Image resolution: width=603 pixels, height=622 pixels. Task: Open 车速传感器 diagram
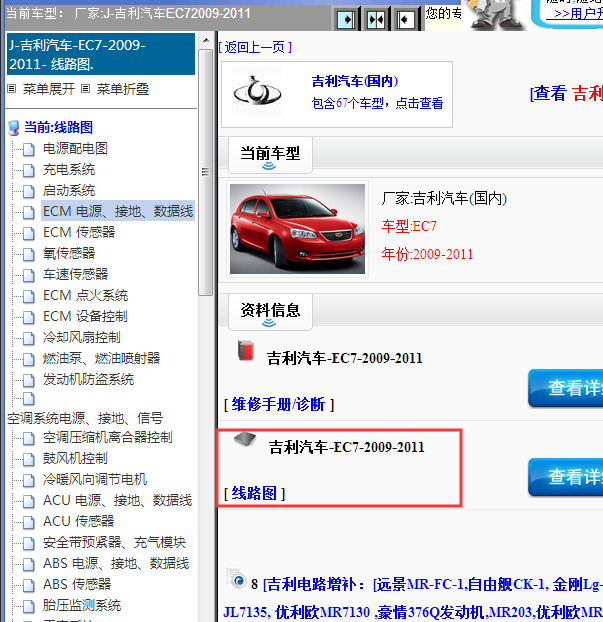click(x=75, y=274)
